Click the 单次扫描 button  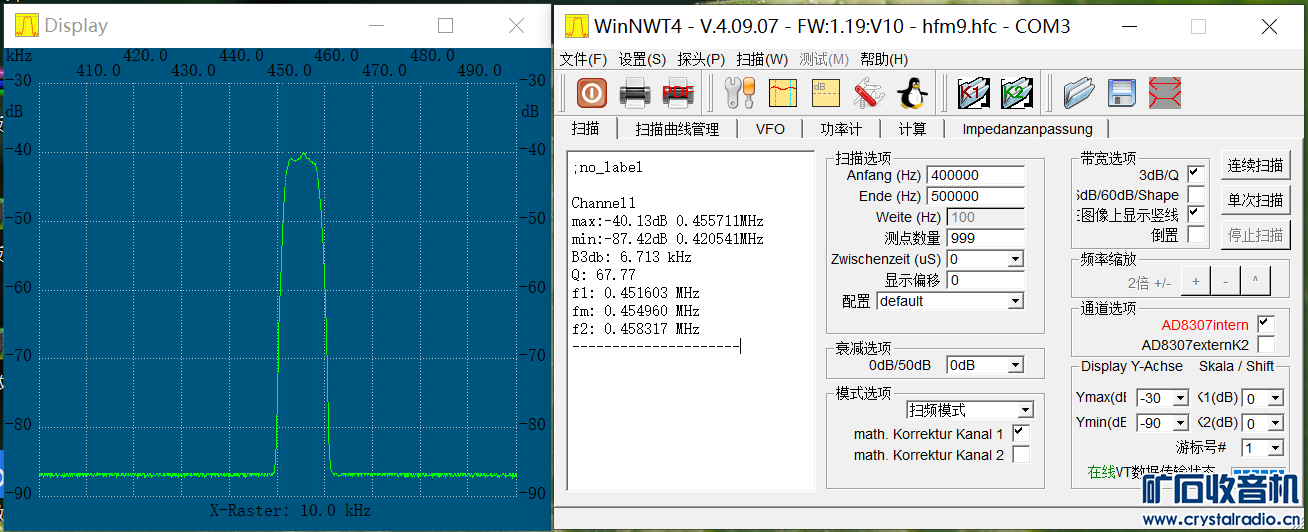[x=1255, y=200]
